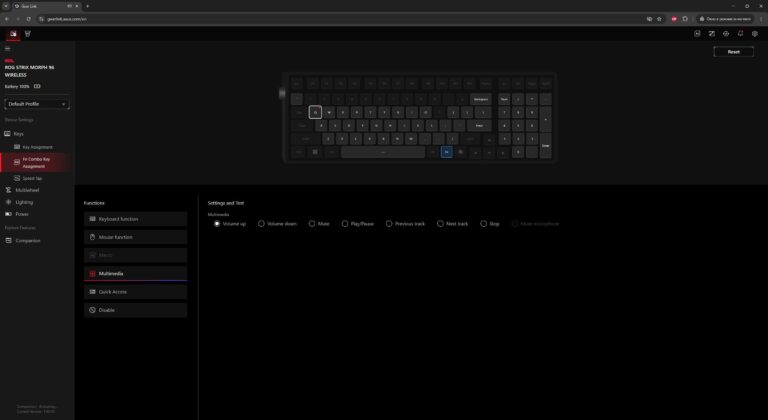Click the Keys keyboard icon in sidebar
Viewport: 768px width, 420px height.
7,134
